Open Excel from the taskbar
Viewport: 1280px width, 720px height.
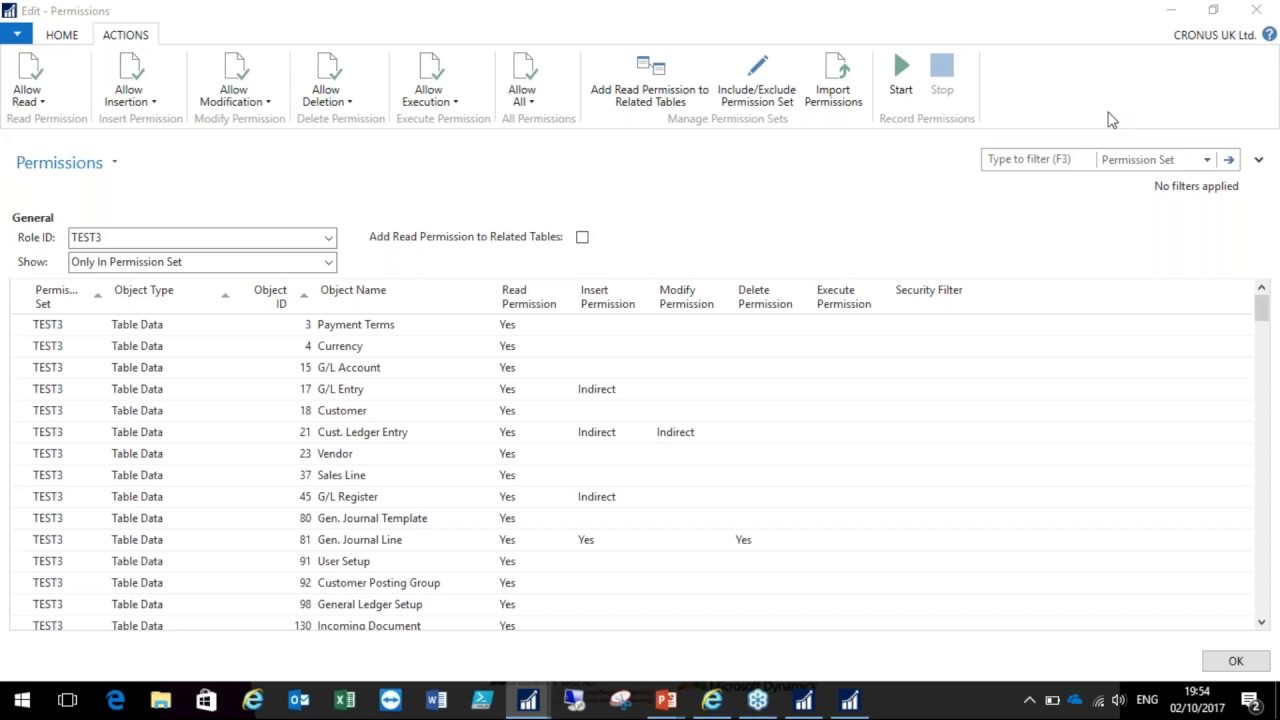(345, 700)
